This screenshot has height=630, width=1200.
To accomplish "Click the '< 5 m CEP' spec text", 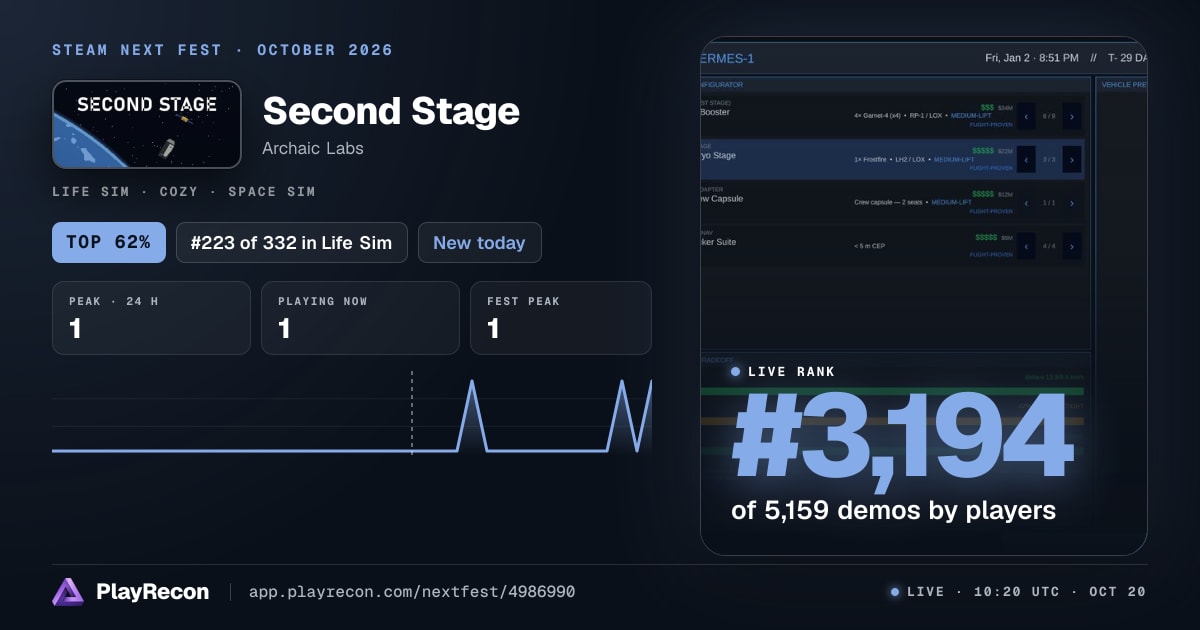I will pos(869,246).
